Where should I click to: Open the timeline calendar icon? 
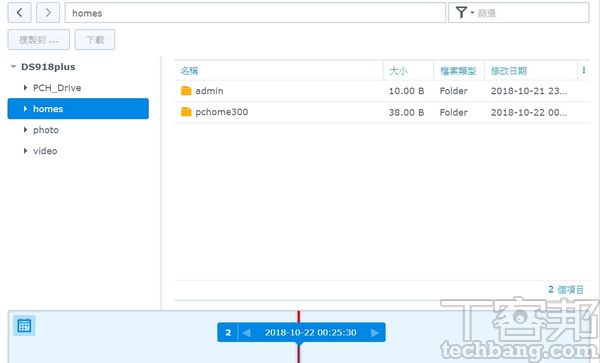click(24, 326)
